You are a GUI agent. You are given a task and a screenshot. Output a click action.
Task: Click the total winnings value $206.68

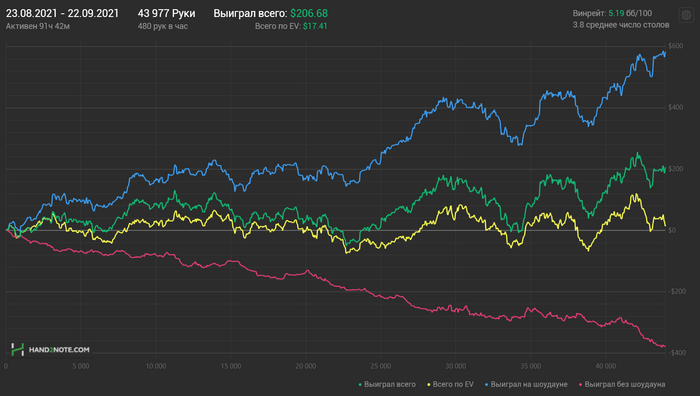(x=309, y=13)
